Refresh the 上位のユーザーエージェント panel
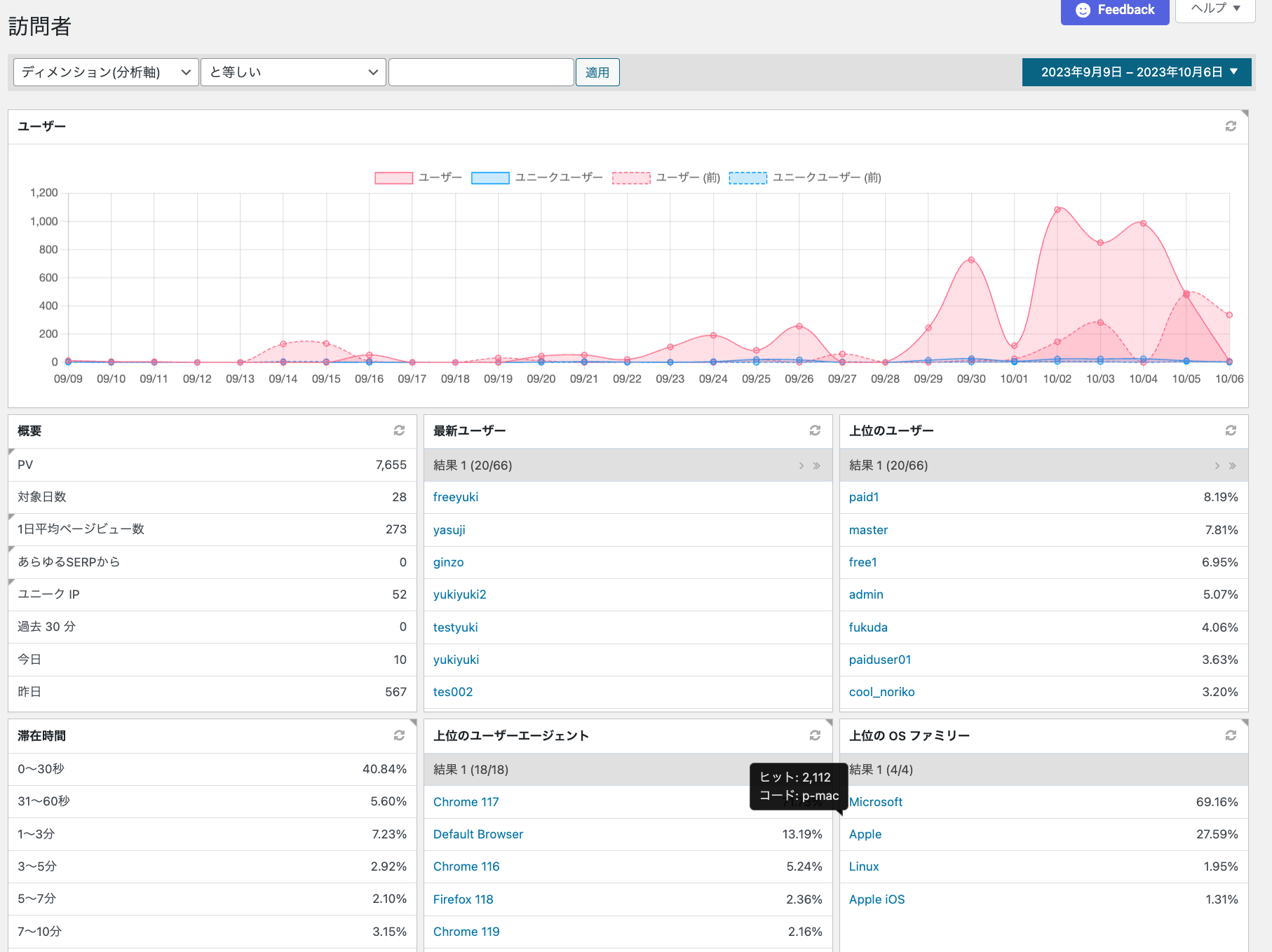The image size is (1272, 952). point(815,735)
